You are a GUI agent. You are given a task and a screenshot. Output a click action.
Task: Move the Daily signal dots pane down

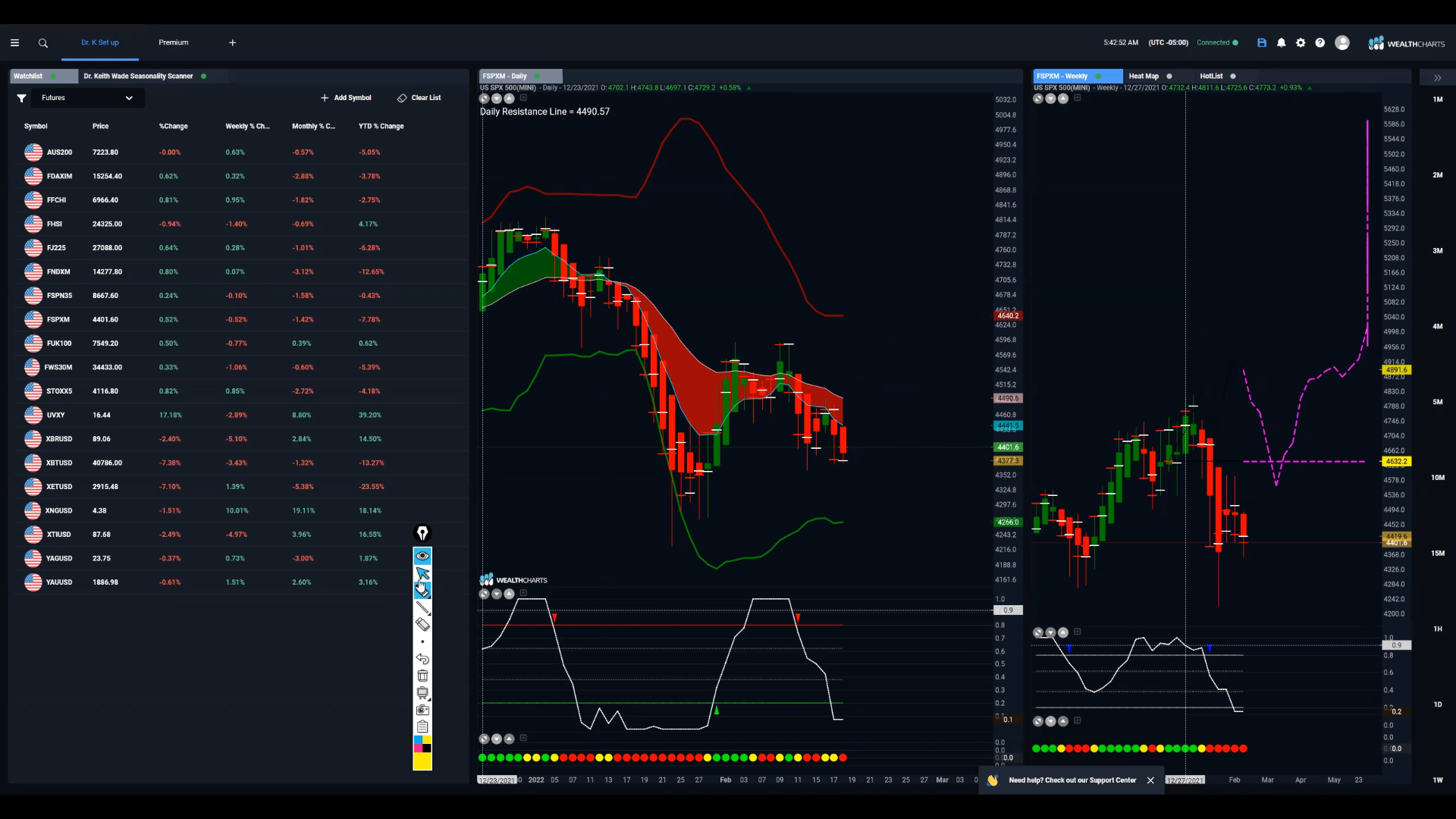pyautogui.click(x=497, y=739)
